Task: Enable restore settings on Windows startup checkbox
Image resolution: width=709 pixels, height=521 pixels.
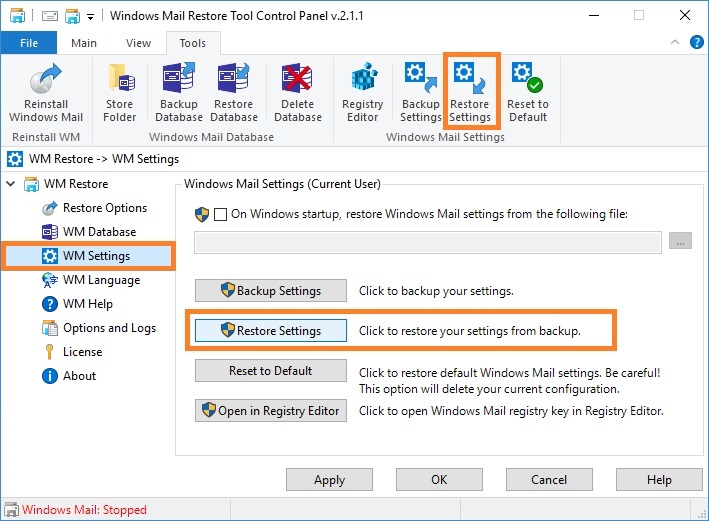Action: (x=220, y=214)
